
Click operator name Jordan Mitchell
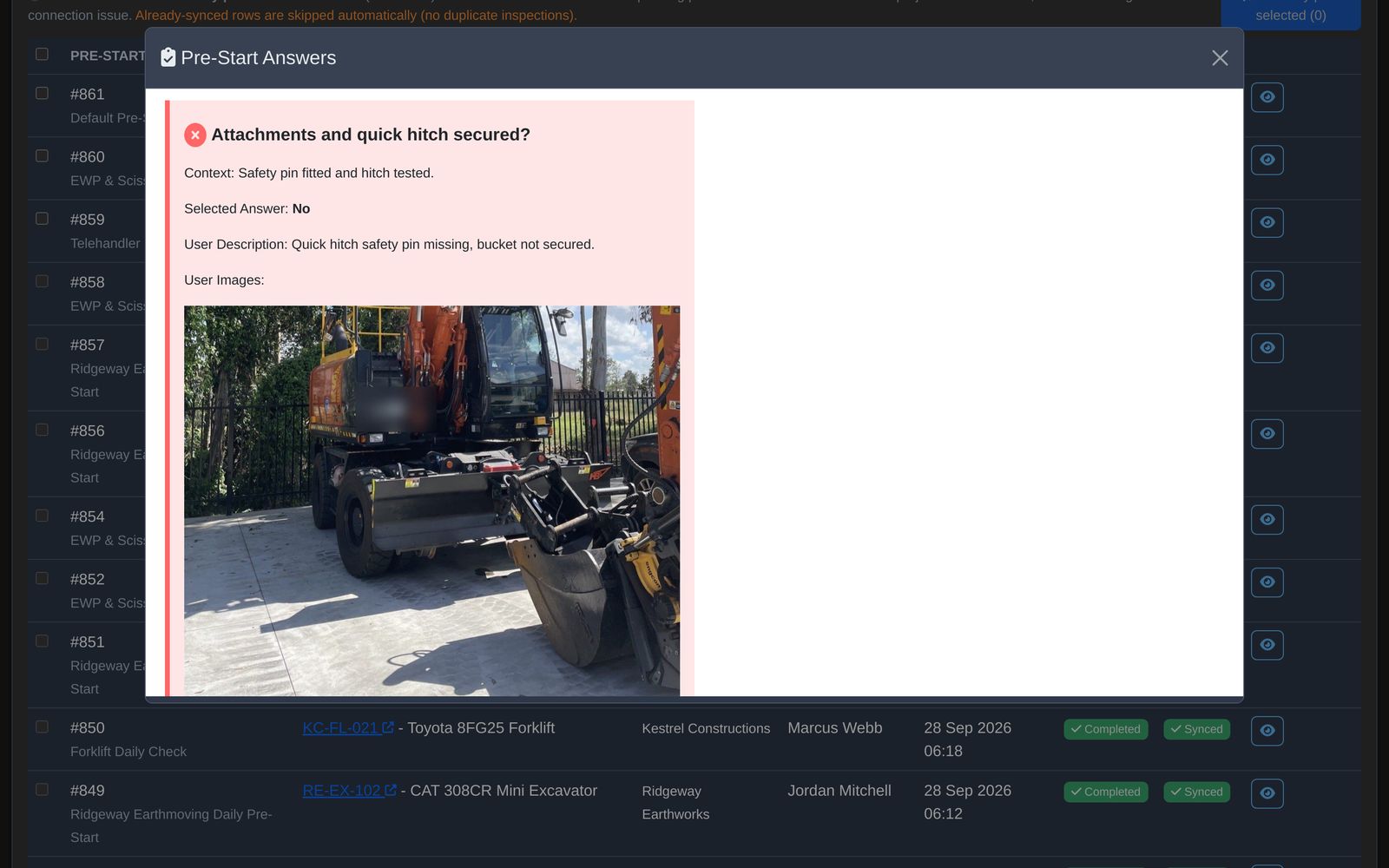839,790
